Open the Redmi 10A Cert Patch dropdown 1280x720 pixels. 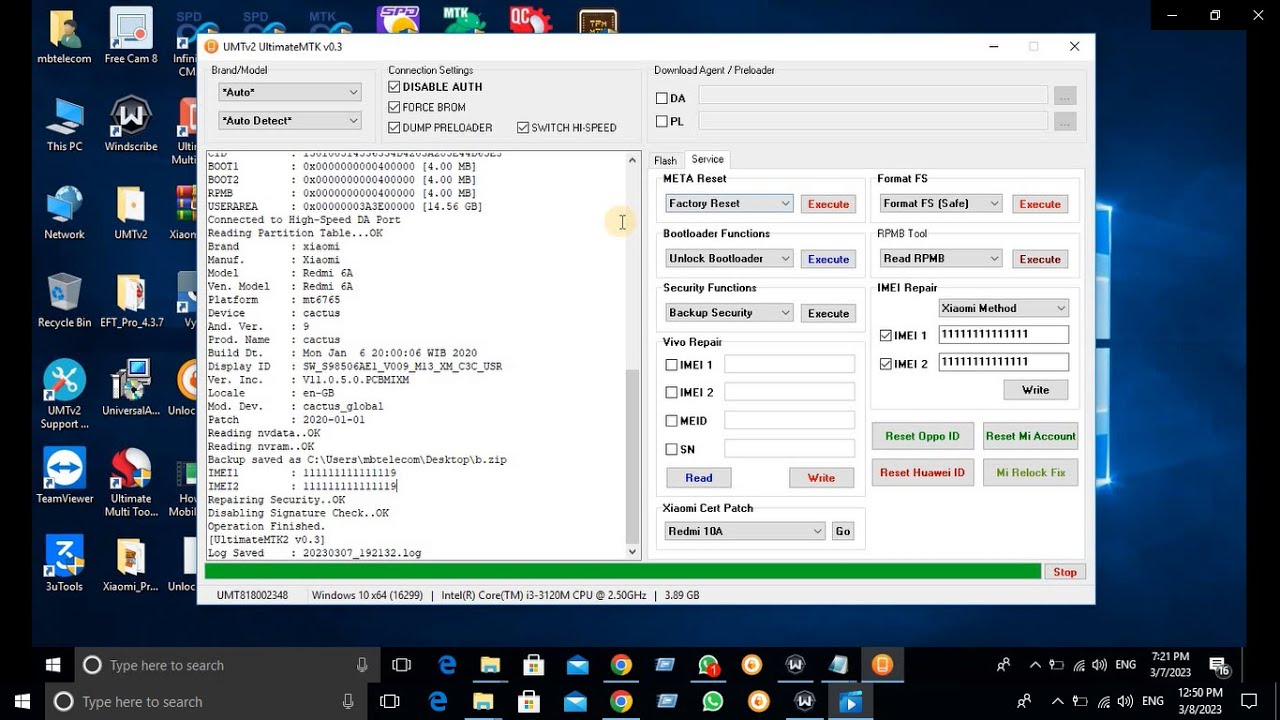[744, 531]
